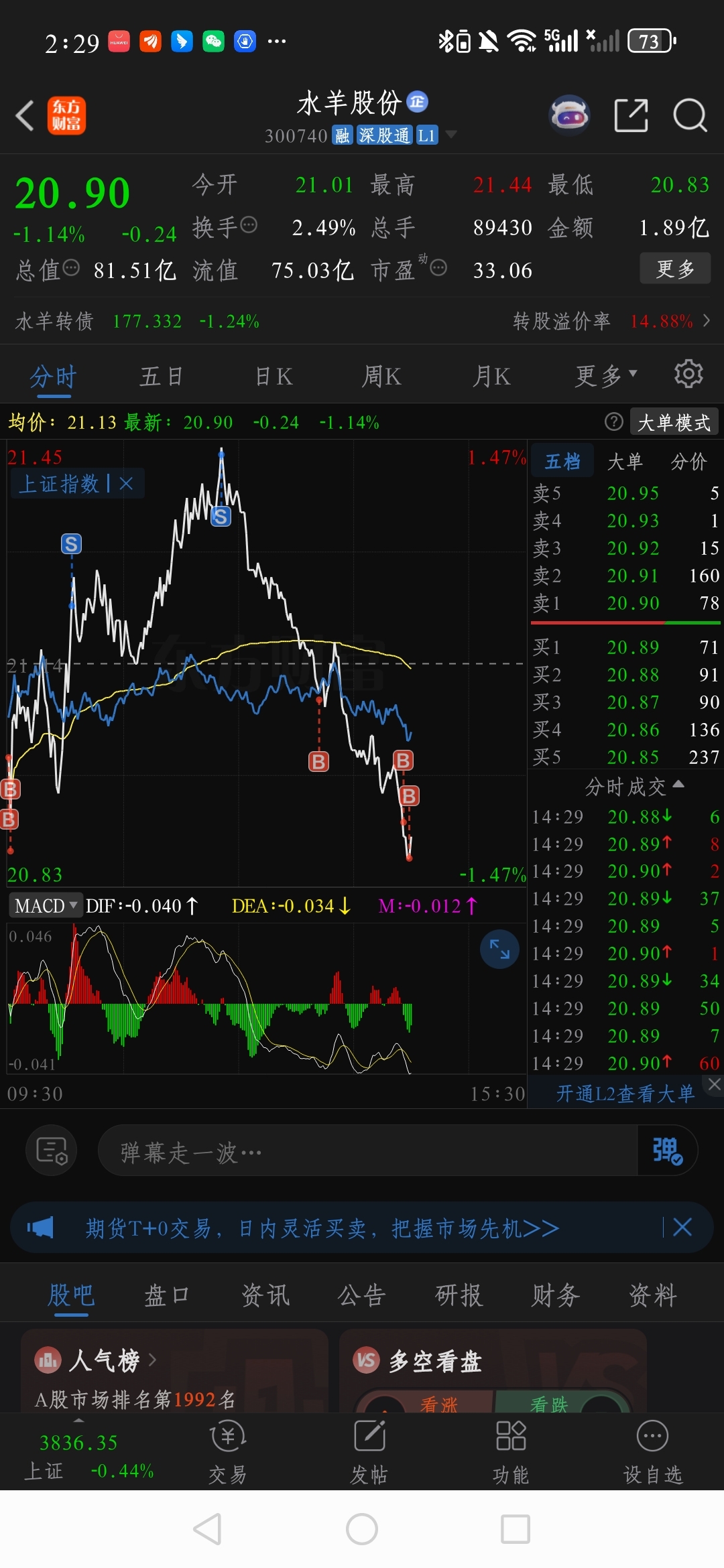This screenshot has height=1568, width=724.
Task: Tap 开通L2查看大单 link
Action: (x=625, y=1094)
